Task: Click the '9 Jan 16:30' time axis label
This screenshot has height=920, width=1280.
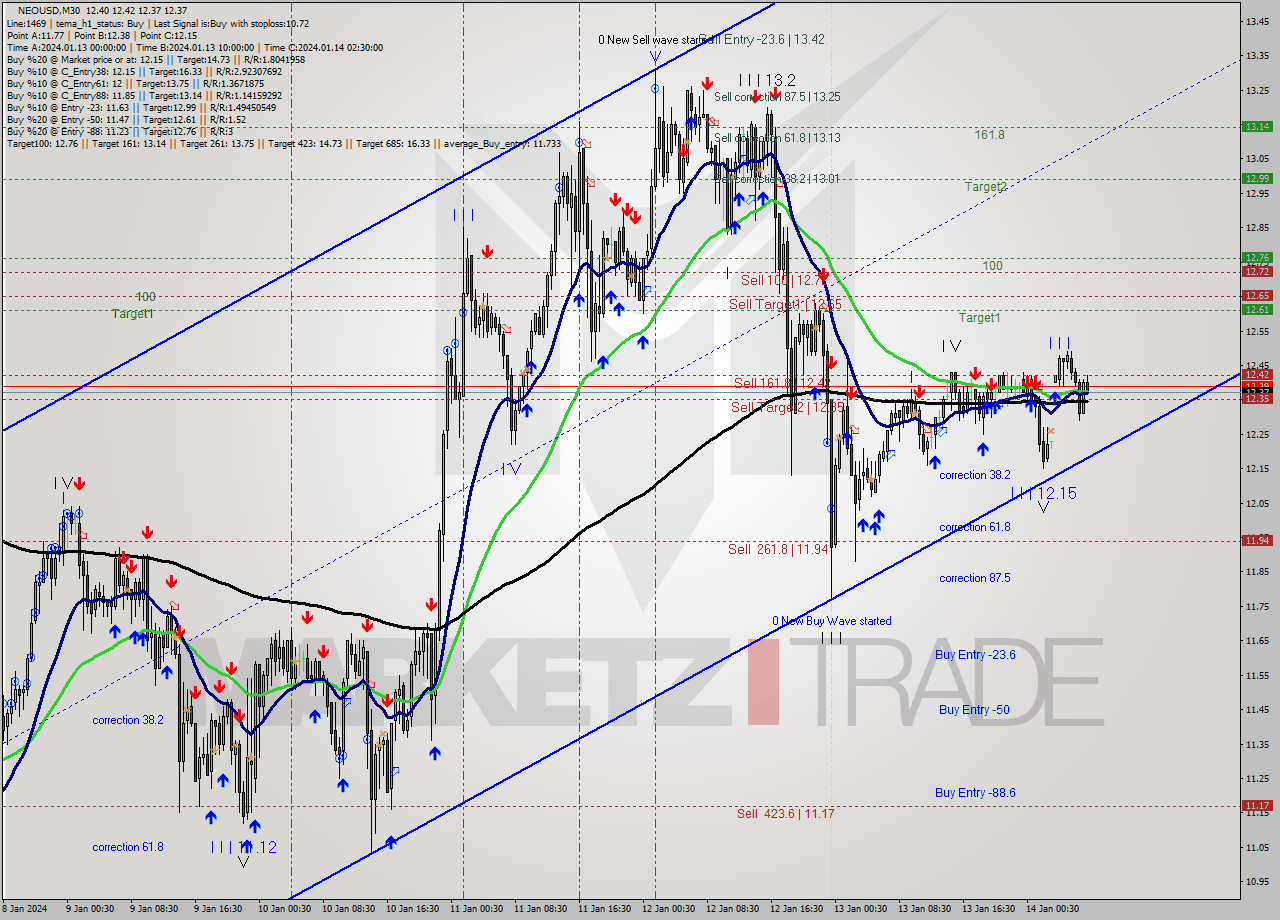Action: pyautogui.click(x=217, y=909)
